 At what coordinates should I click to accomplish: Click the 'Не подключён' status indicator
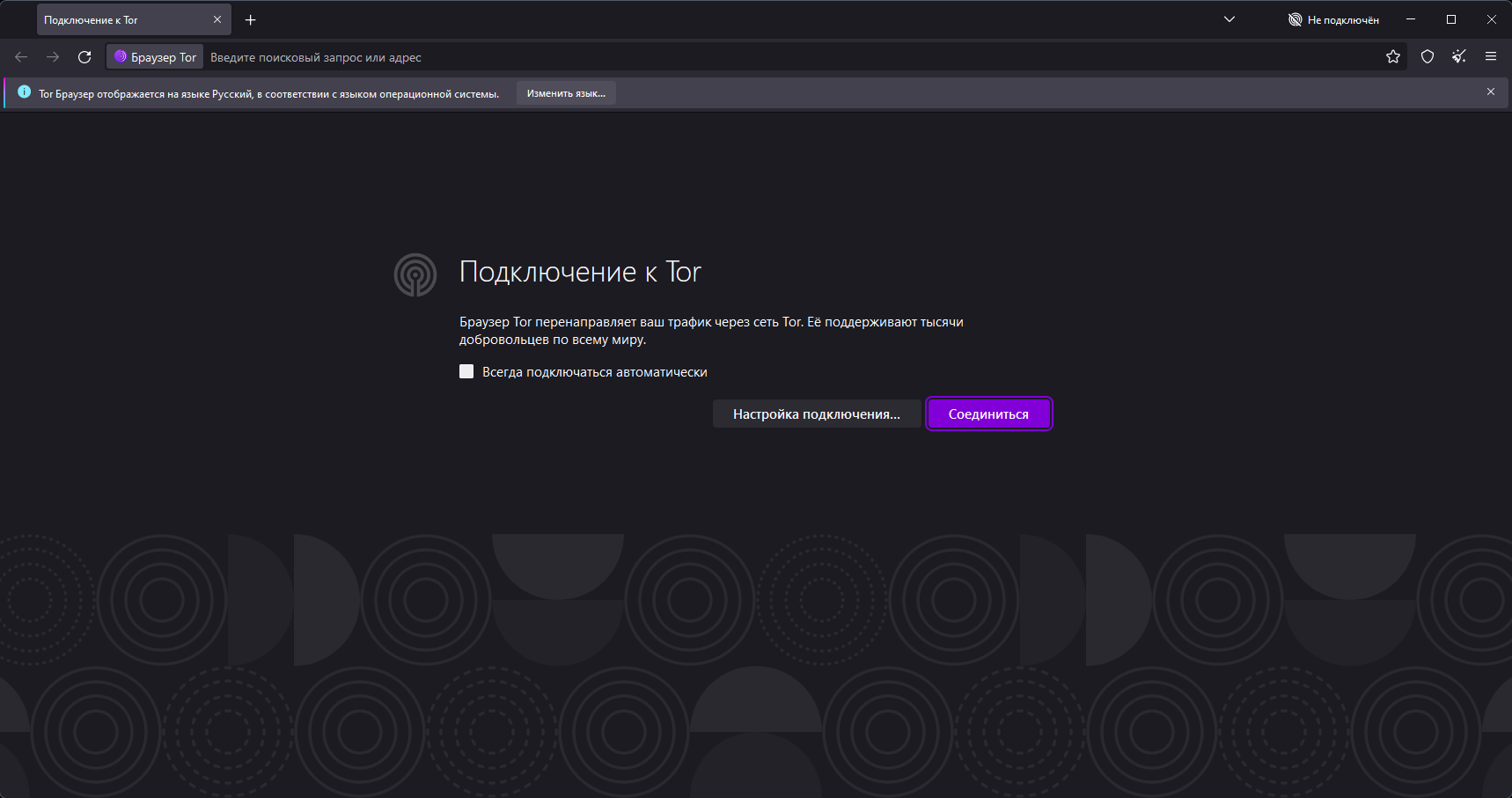point(1333,19)
